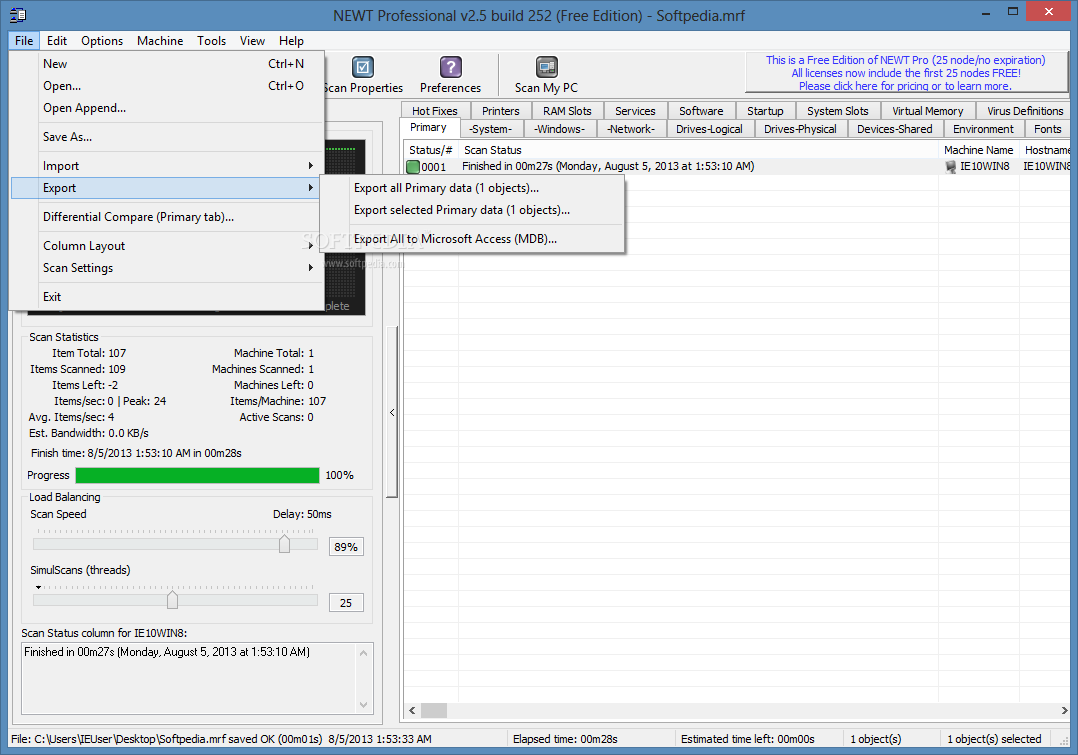
Task: Switch to the -System- tab
Action: tap(491, 129)
